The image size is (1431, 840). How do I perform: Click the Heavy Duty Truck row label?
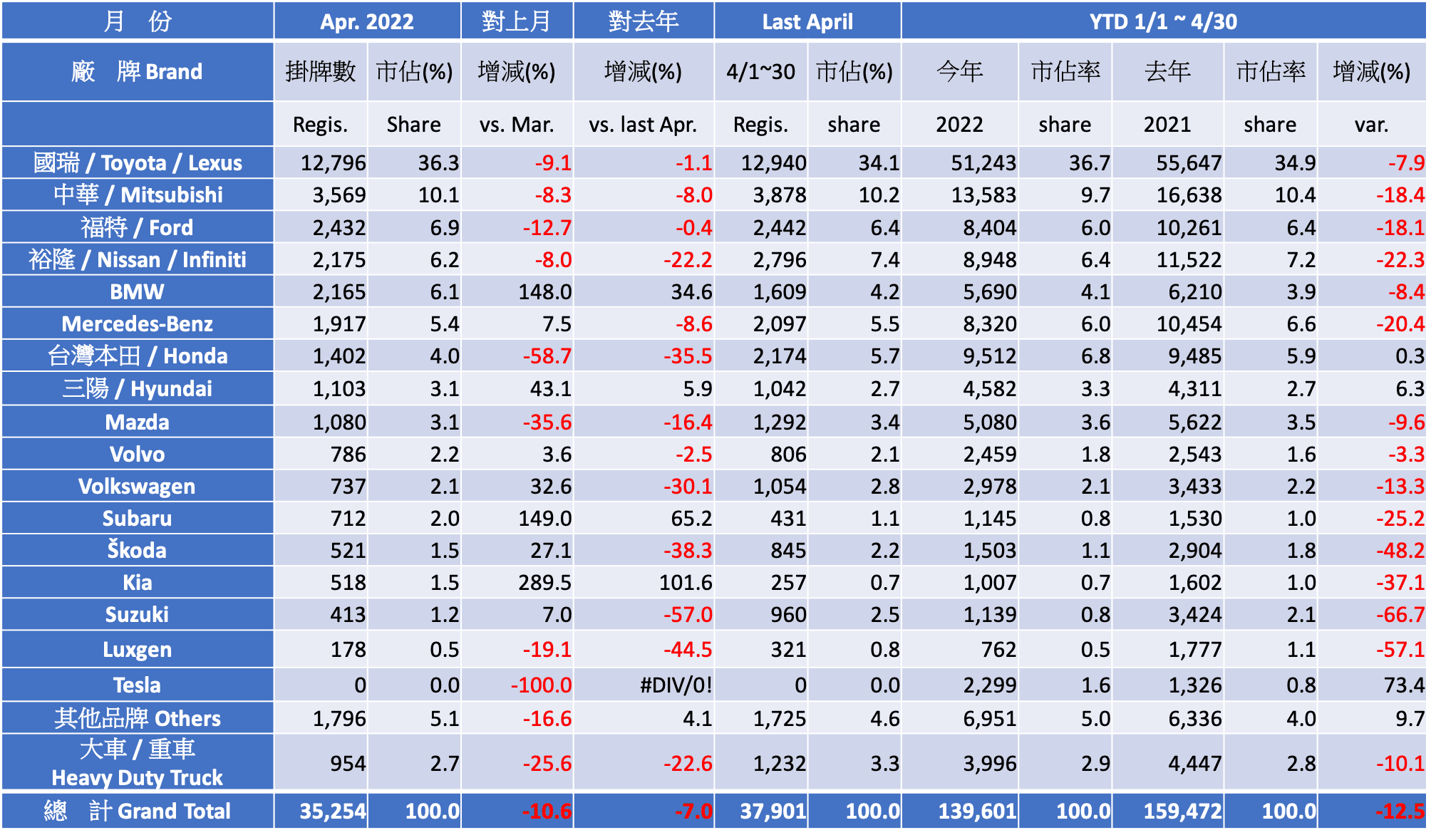(x=138, y=762)
